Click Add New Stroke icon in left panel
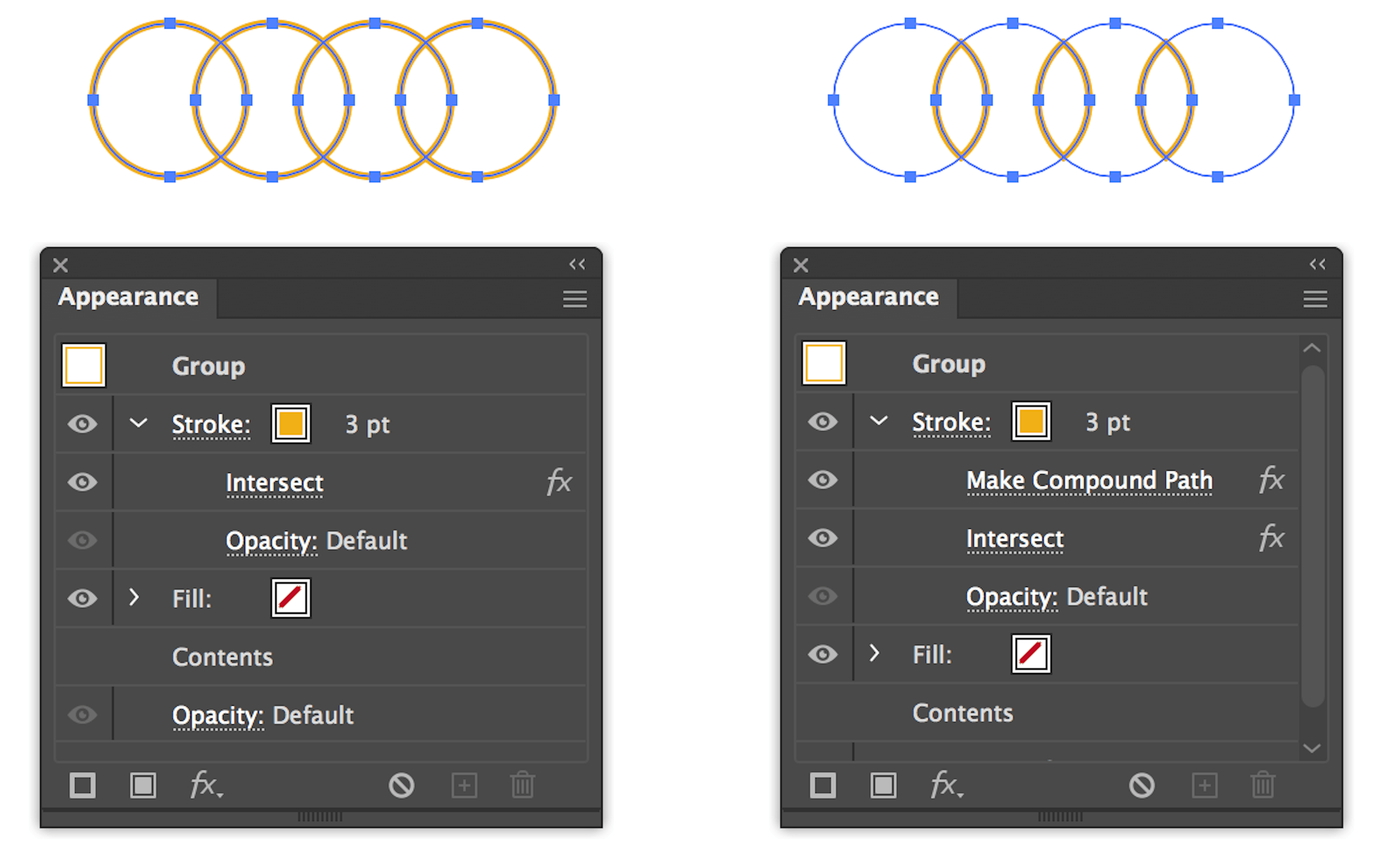This screenshot has height=868, width=1383. coord(83,785)
